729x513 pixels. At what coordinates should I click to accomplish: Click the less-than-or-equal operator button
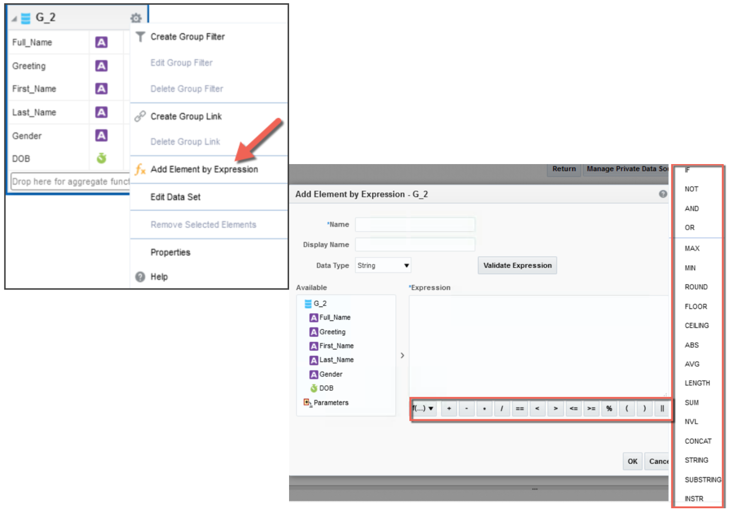[573, 408]
